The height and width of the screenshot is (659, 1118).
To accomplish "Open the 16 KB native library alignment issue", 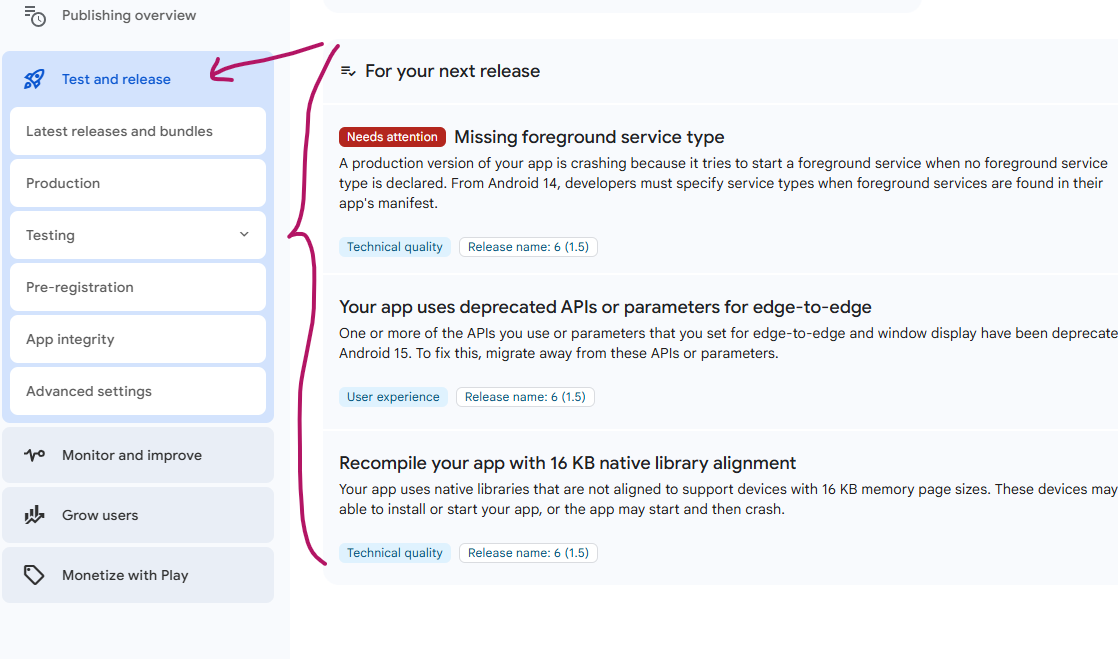I will tap(566, 462).
